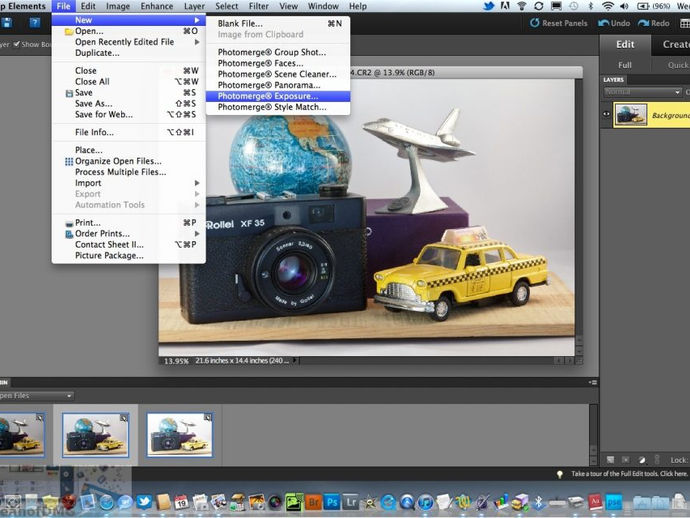690x518 pixels.
Task: Select the middle photo in the Project Bin
Action: point(95,435)
